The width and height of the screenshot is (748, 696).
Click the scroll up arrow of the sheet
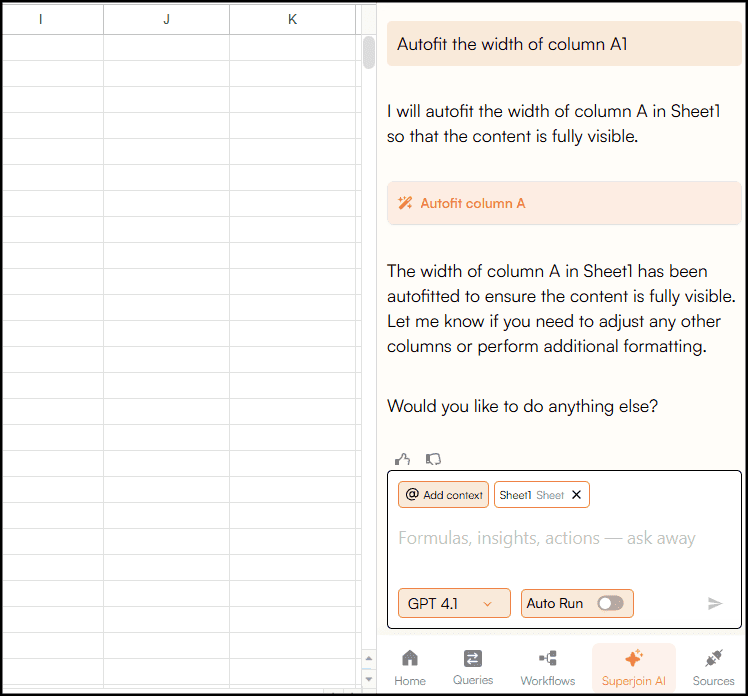(369, 658)
